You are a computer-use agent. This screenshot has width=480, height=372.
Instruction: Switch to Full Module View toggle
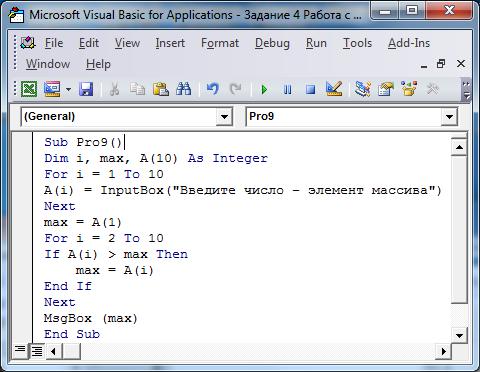(x=37, y=351)
